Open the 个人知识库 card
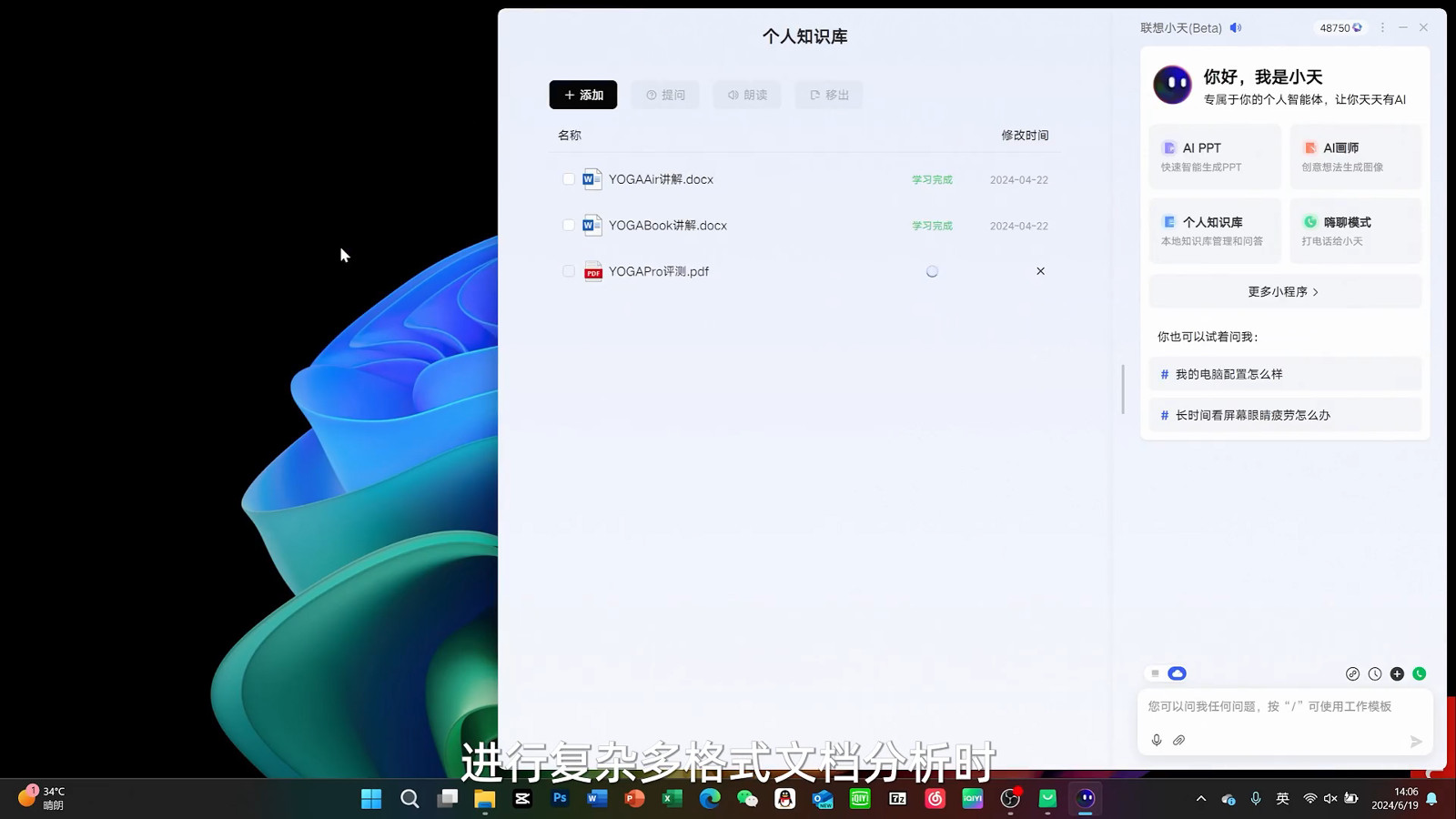 click(x=1215, y=231)
